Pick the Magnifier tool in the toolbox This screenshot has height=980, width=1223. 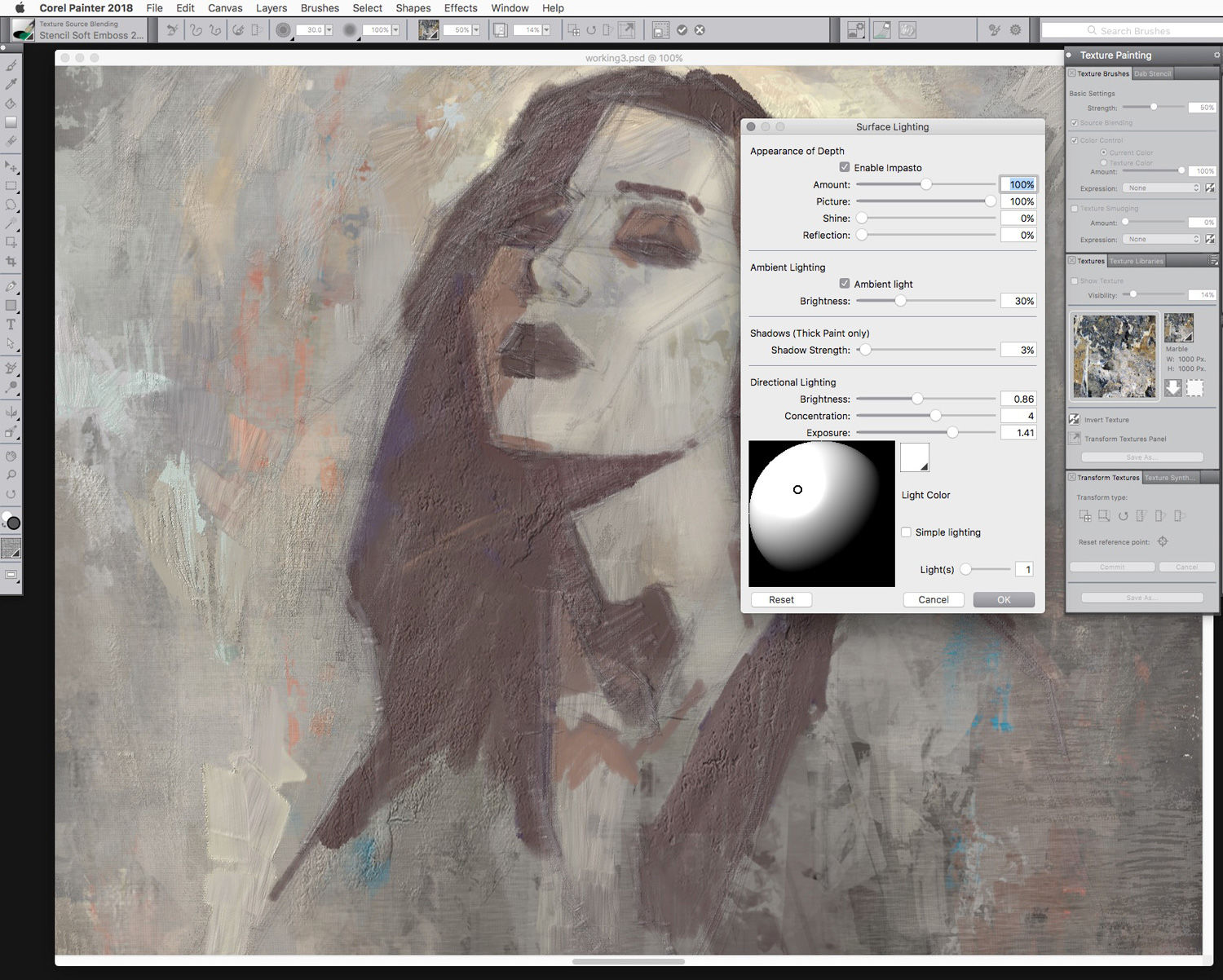11,475
